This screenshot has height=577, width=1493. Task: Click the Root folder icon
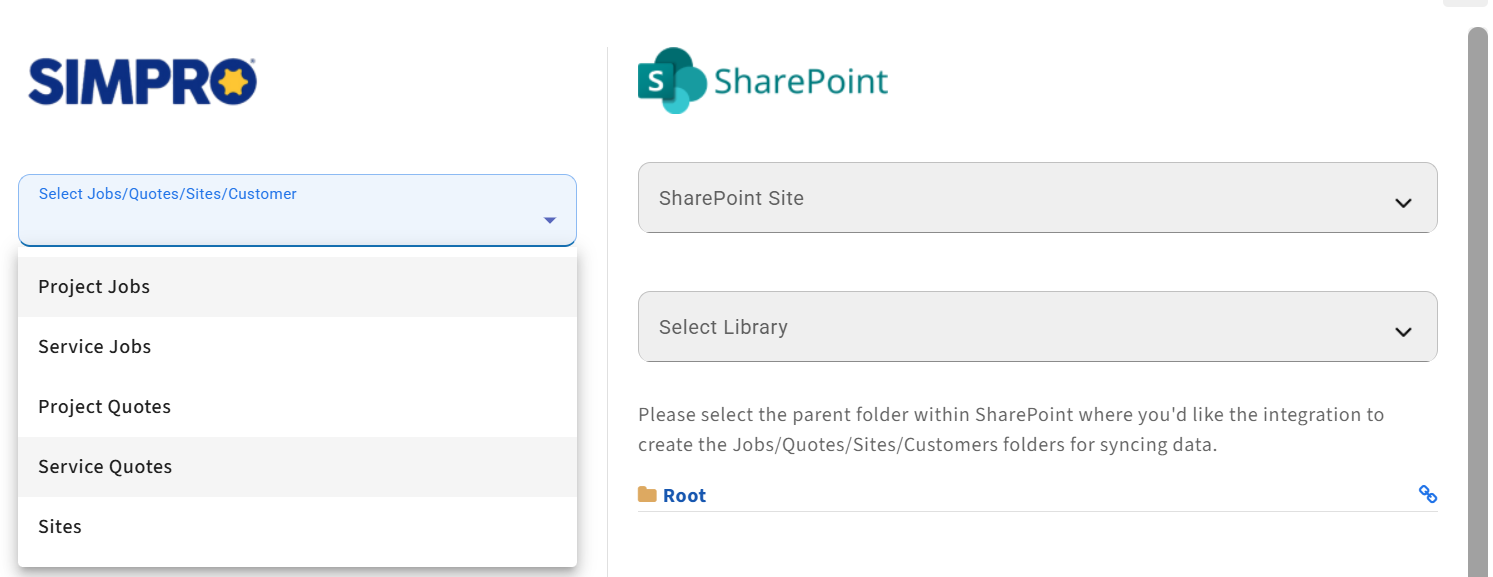point(647,495)
